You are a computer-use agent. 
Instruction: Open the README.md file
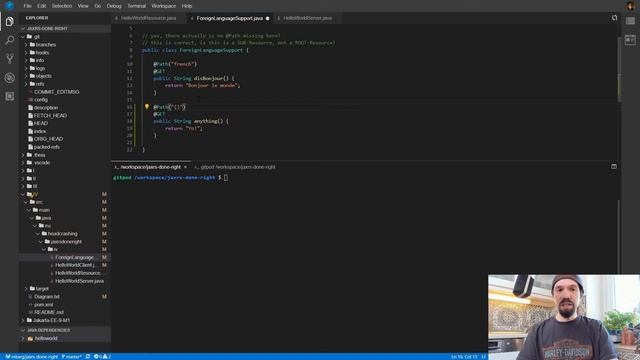pyautogui.click(x=48, y=312)
